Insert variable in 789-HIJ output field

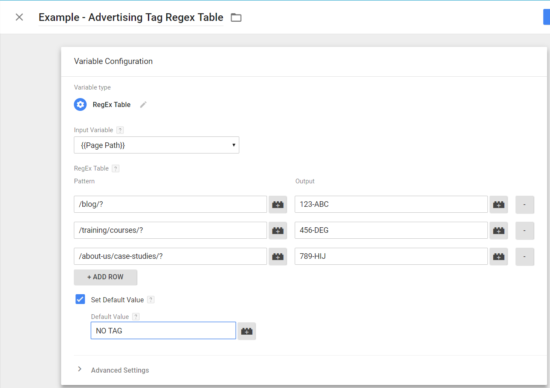[498, 256]
